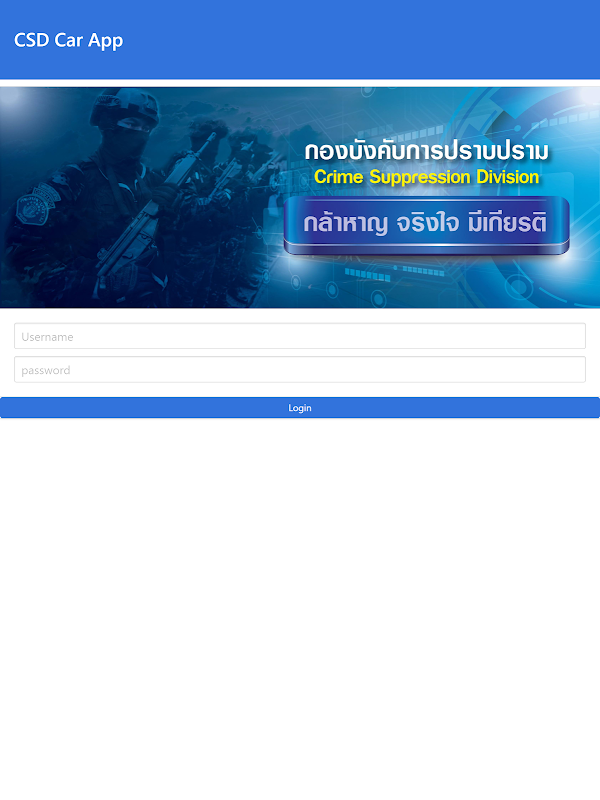Click the word มีเกียรติ on motto badge
The image size is (600, 800).
click(x=507, y=222)
